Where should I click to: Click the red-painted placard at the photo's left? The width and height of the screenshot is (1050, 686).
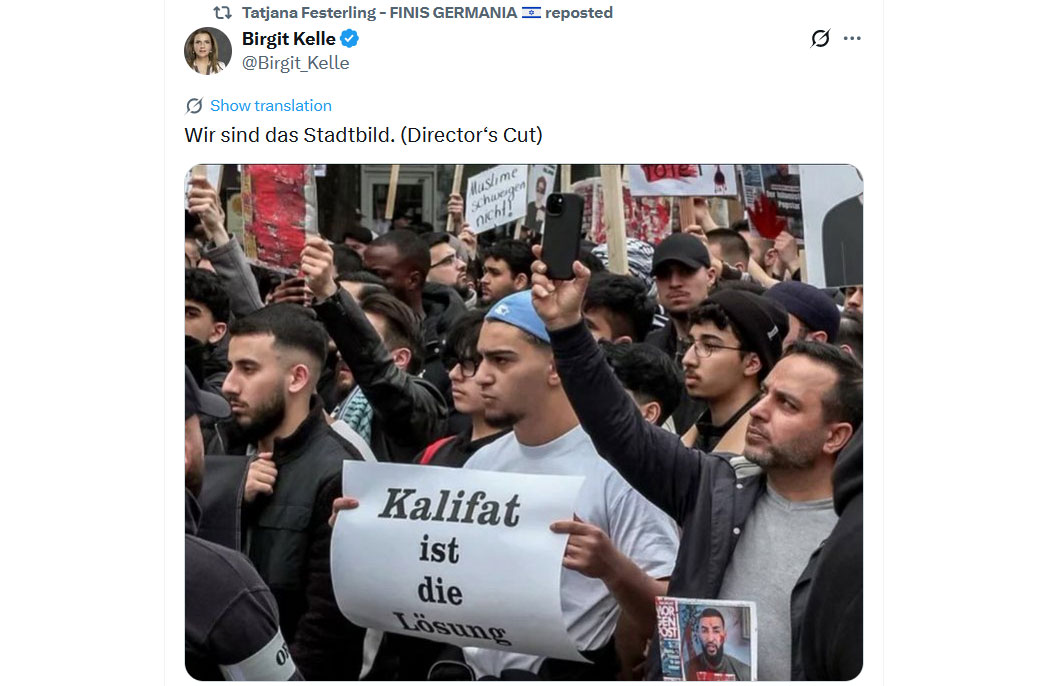277,216
